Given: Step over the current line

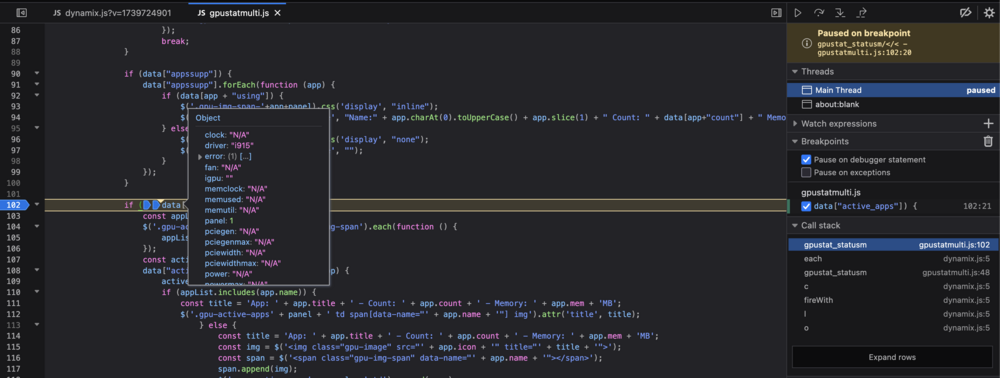Looking at the screenshot, I should click(819, 13).
